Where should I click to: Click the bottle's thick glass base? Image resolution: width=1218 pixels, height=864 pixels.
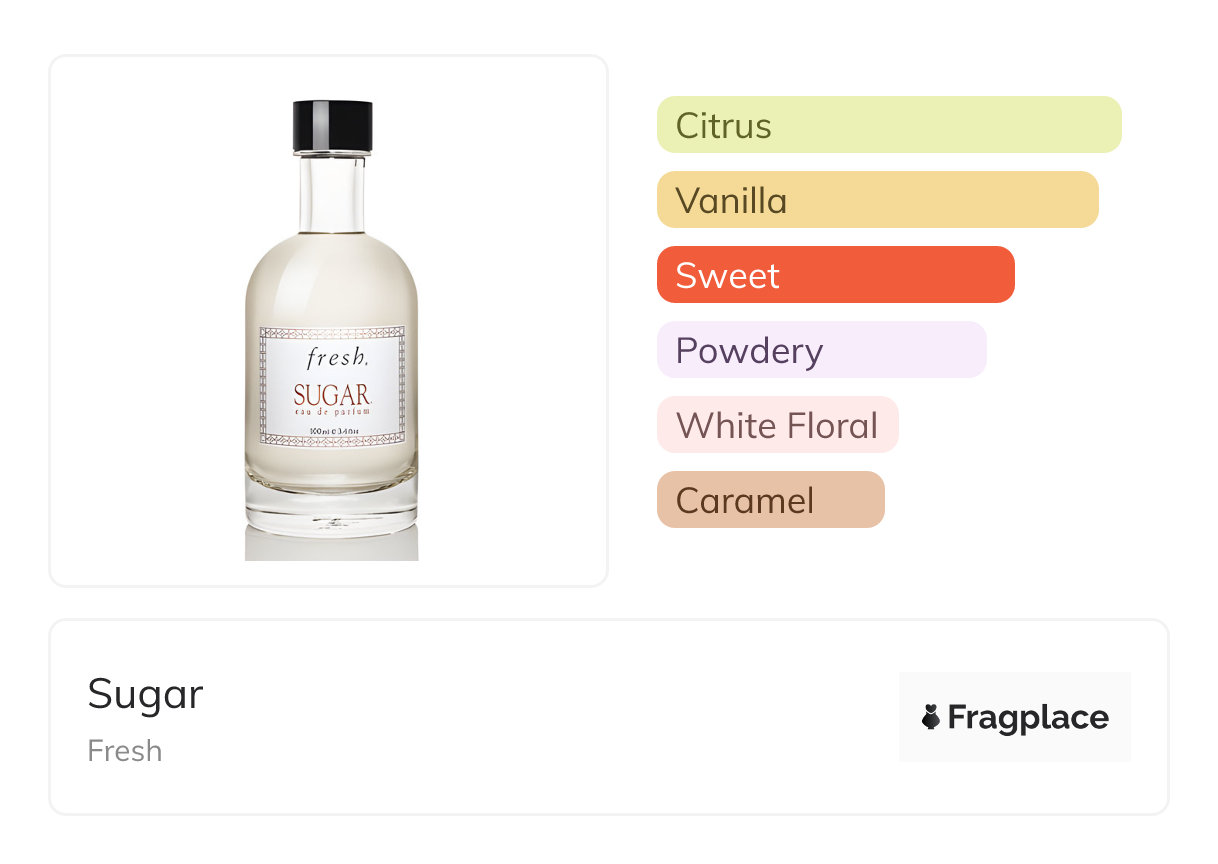point(332,509)
